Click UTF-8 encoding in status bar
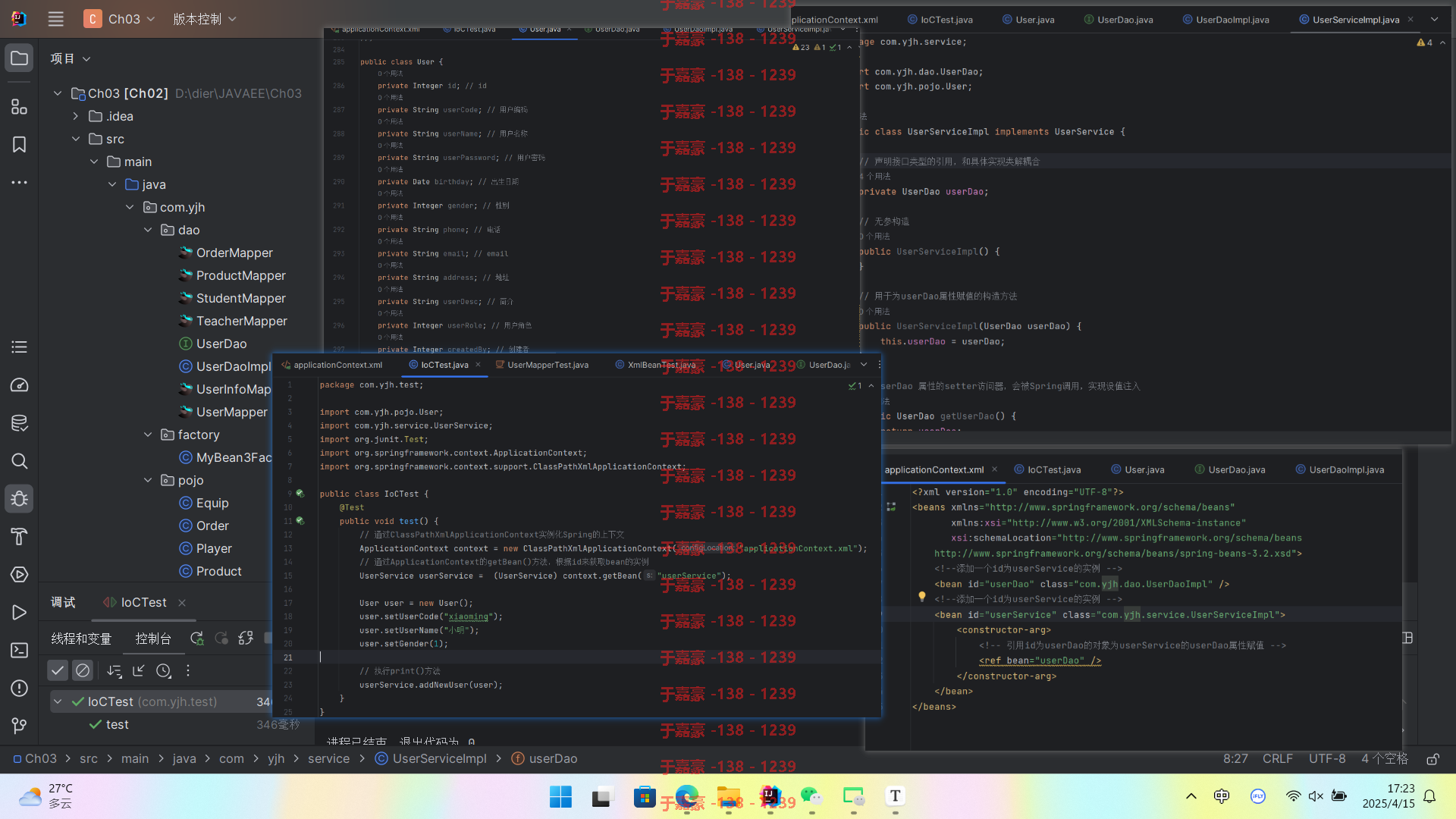The width and height of the screenshot is (1456, 819). click(x=1327, y=759)
